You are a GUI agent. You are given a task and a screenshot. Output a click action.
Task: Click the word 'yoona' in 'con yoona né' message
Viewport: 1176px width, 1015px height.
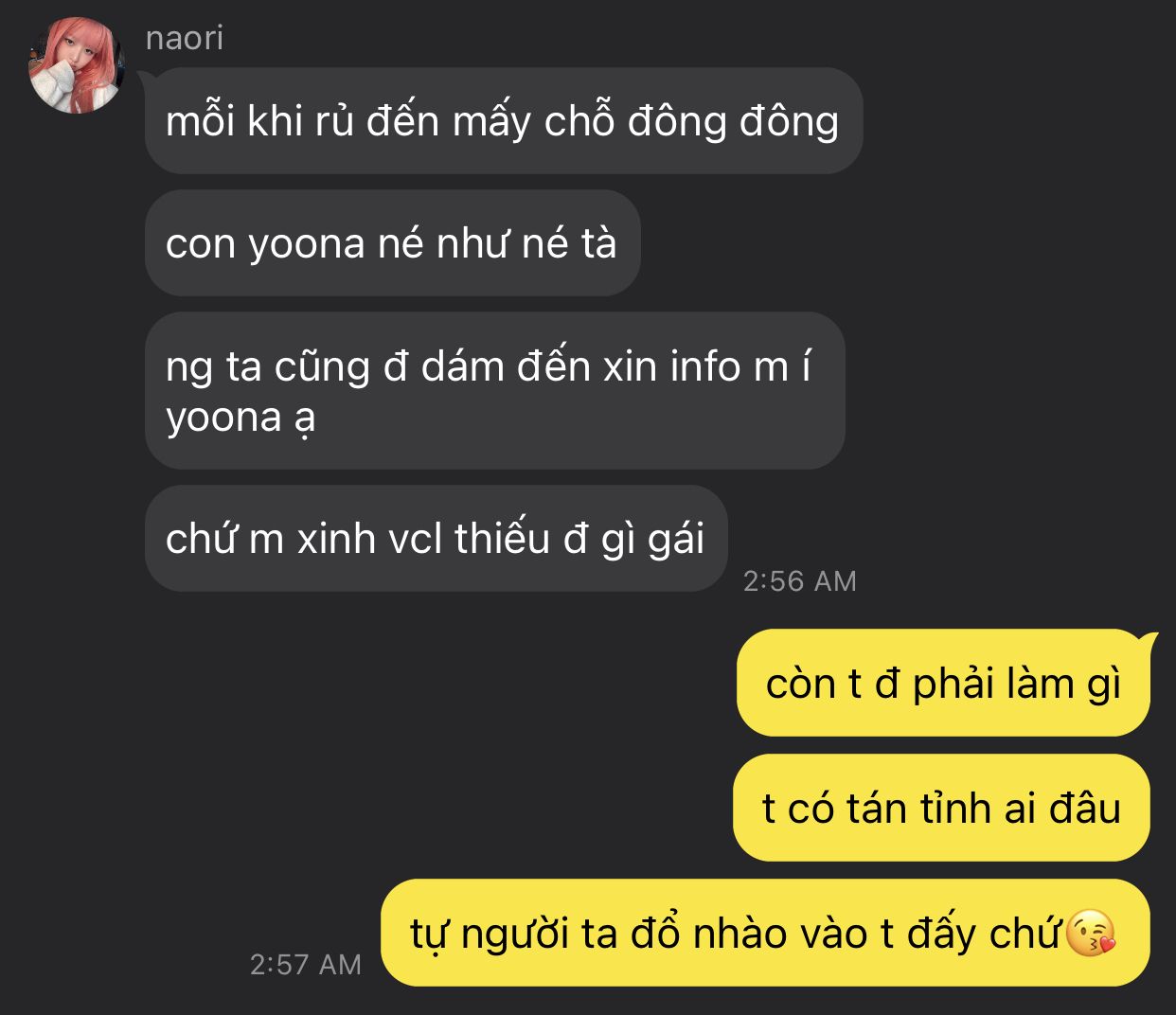(307, 245)
